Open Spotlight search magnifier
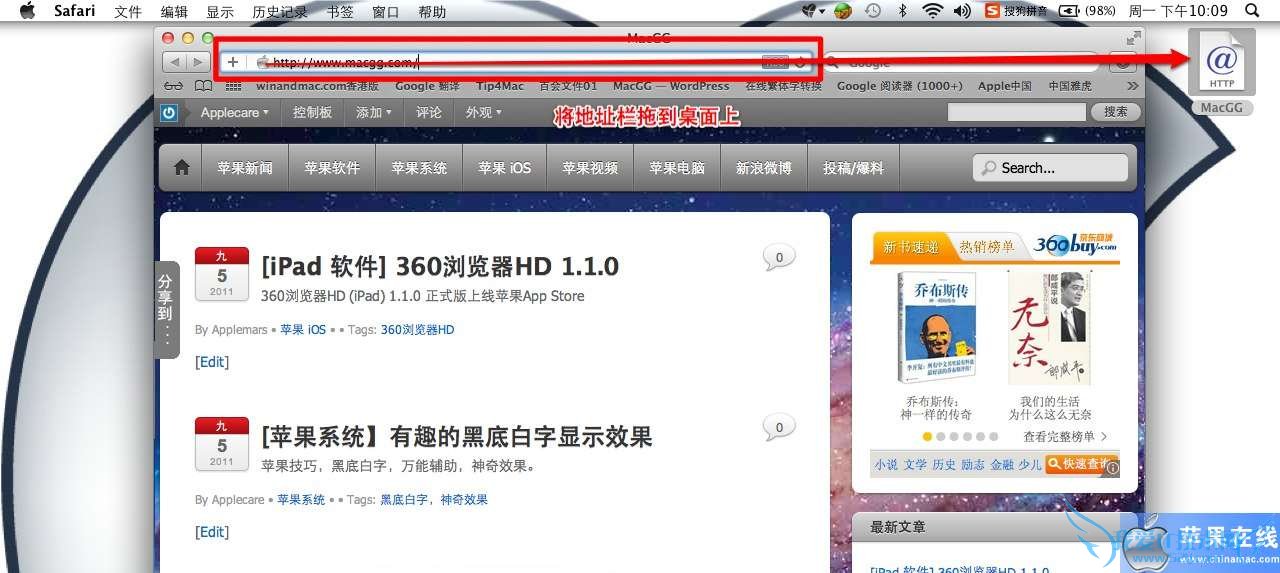1280x573 pixels. 1252,11
